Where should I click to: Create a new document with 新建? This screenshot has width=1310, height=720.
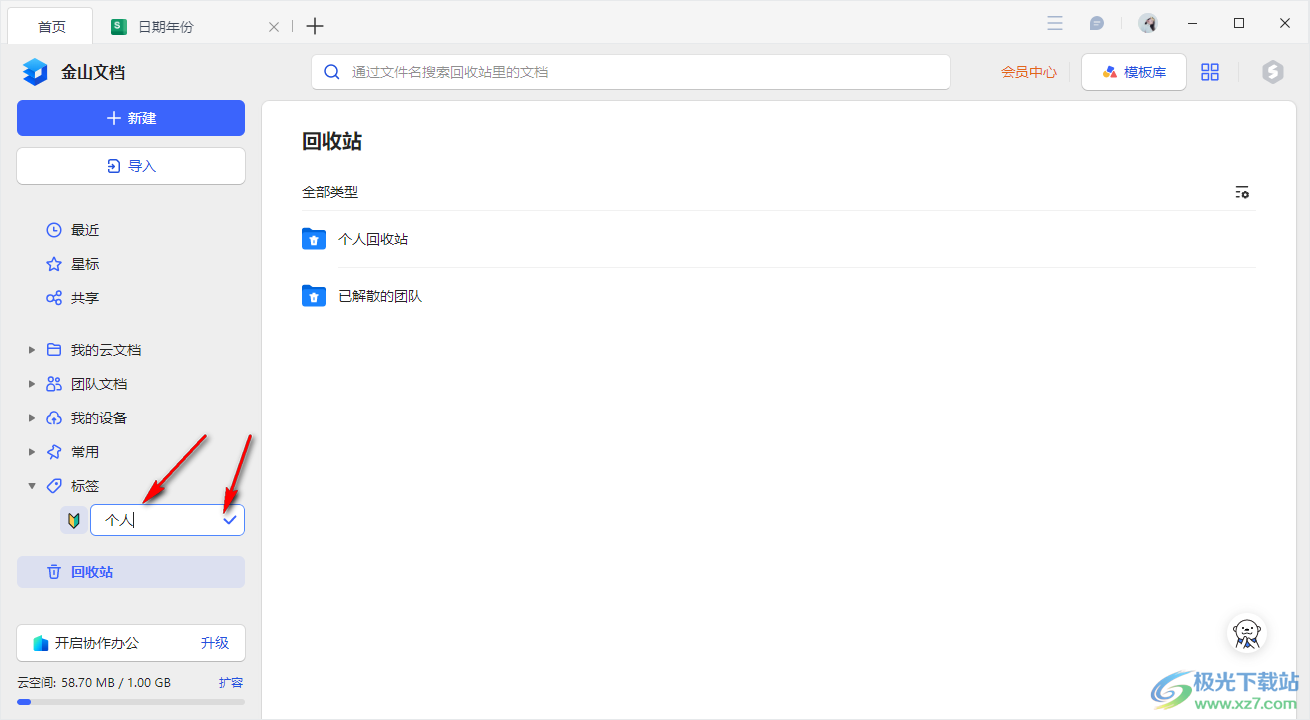[x=131, y=118]
